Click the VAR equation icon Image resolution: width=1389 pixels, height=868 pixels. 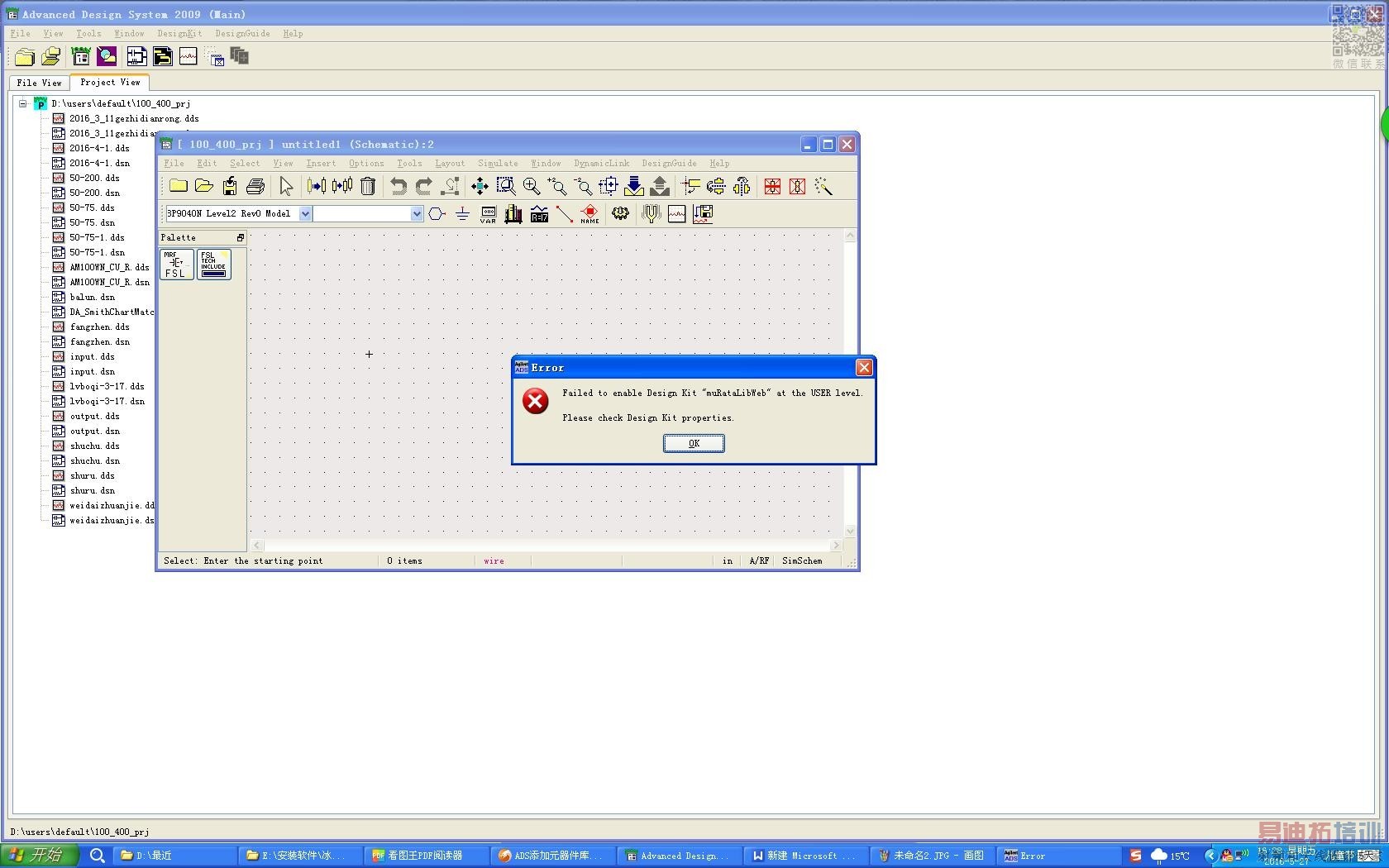click(488, 214)
